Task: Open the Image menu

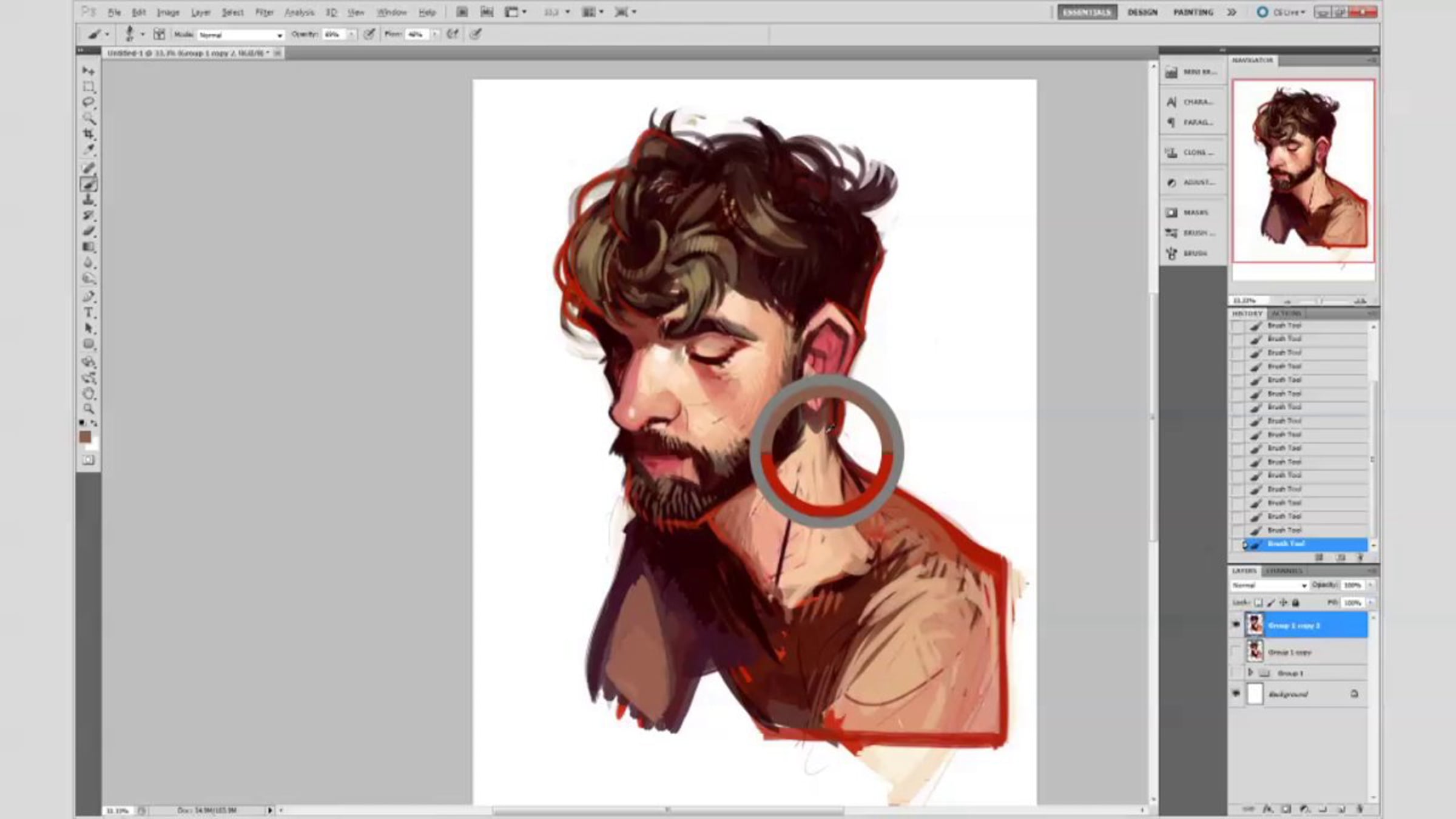Action: (168, 12)
